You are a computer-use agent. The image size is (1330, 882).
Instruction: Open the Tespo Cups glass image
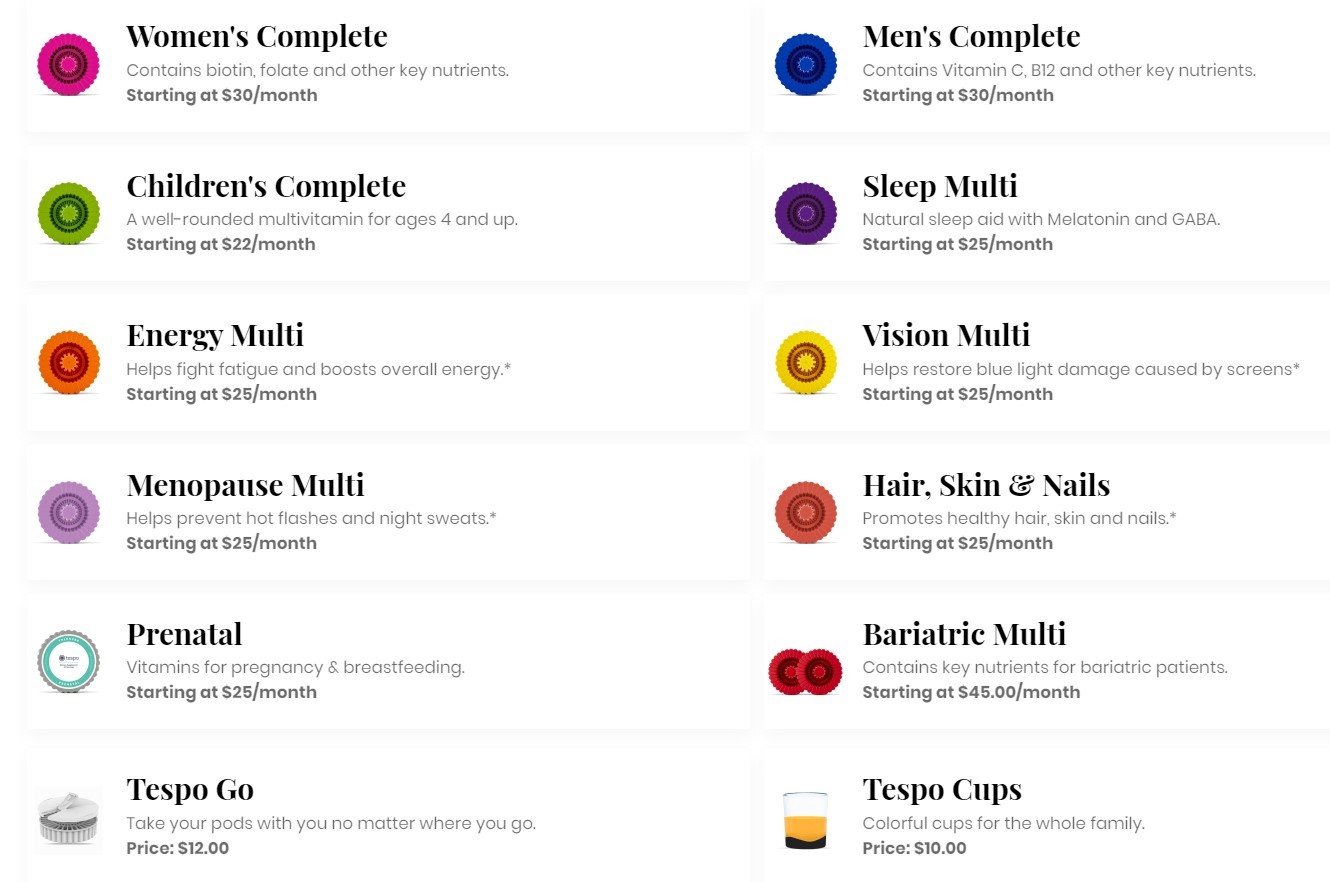pyautogui.click(x=806, y=820)
